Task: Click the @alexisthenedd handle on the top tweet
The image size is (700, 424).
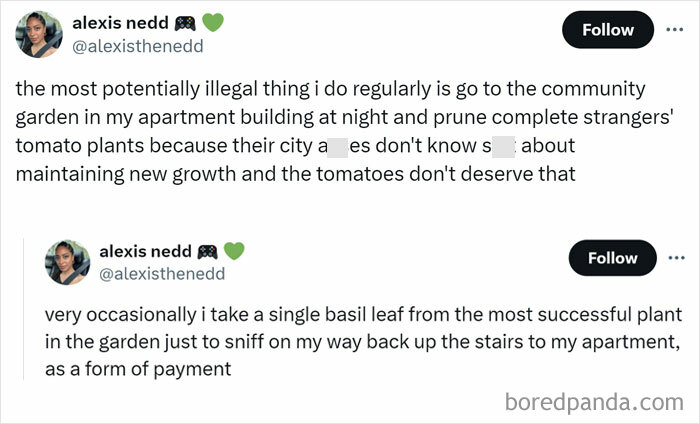Action: (x=137, y=44)
